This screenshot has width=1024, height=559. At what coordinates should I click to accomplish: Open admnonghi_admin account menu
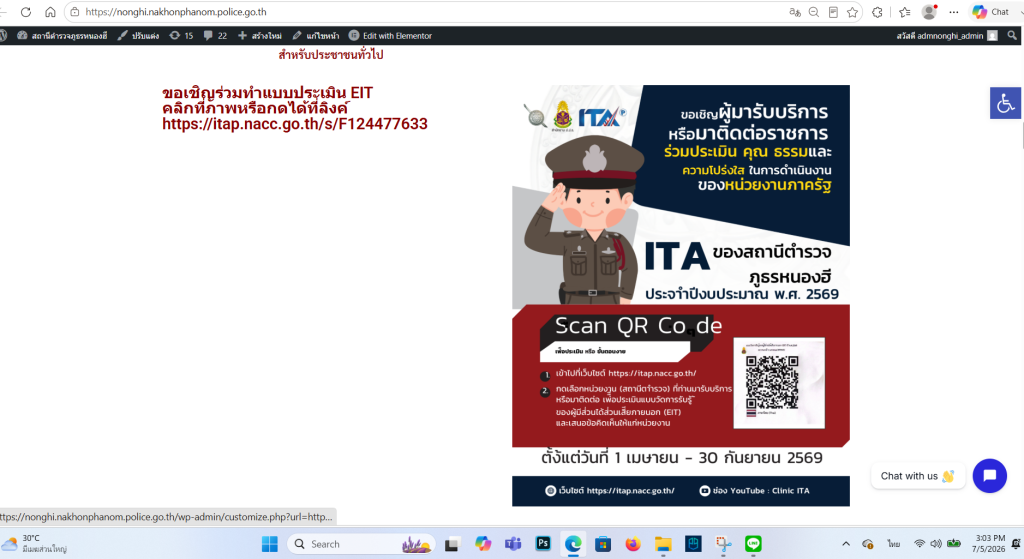coord(947,35)
